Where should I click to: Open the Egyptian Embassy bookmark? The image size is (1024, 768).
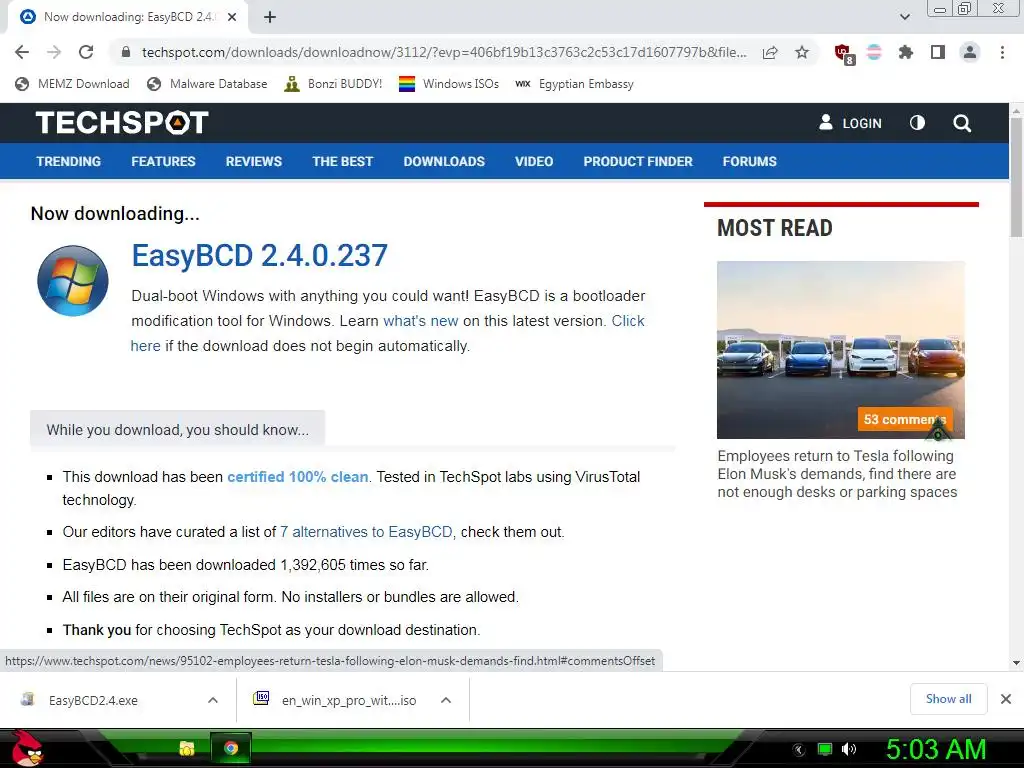575,84
